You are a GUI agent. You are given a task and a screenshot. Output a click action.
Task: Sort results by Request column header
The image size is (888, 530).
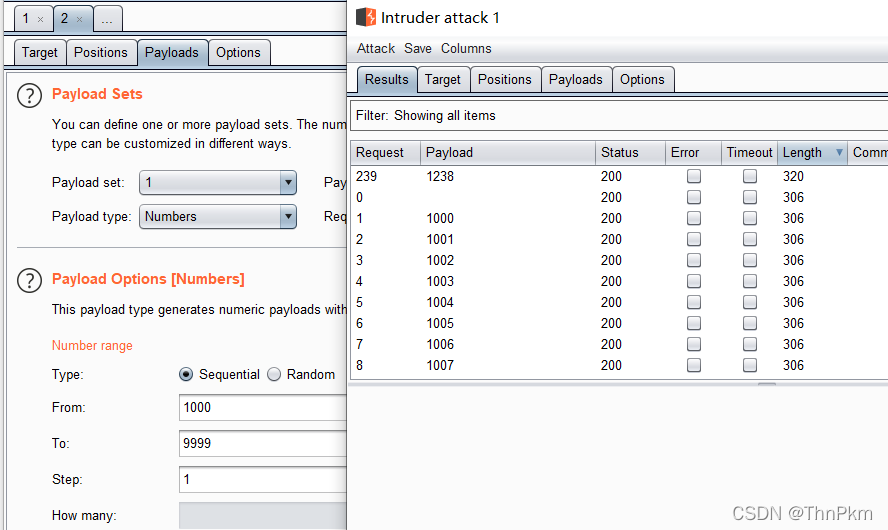tap(385, 153)
